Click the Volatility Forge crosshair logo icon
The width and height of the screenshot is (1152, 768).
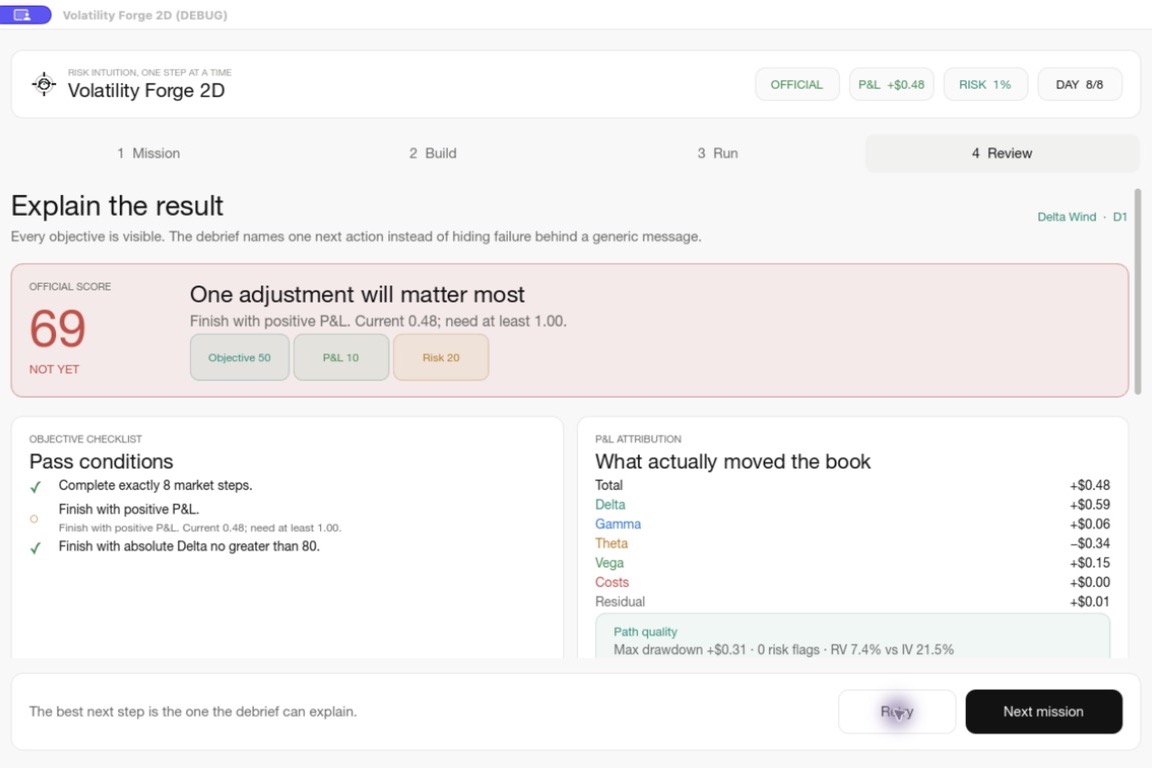44,85
